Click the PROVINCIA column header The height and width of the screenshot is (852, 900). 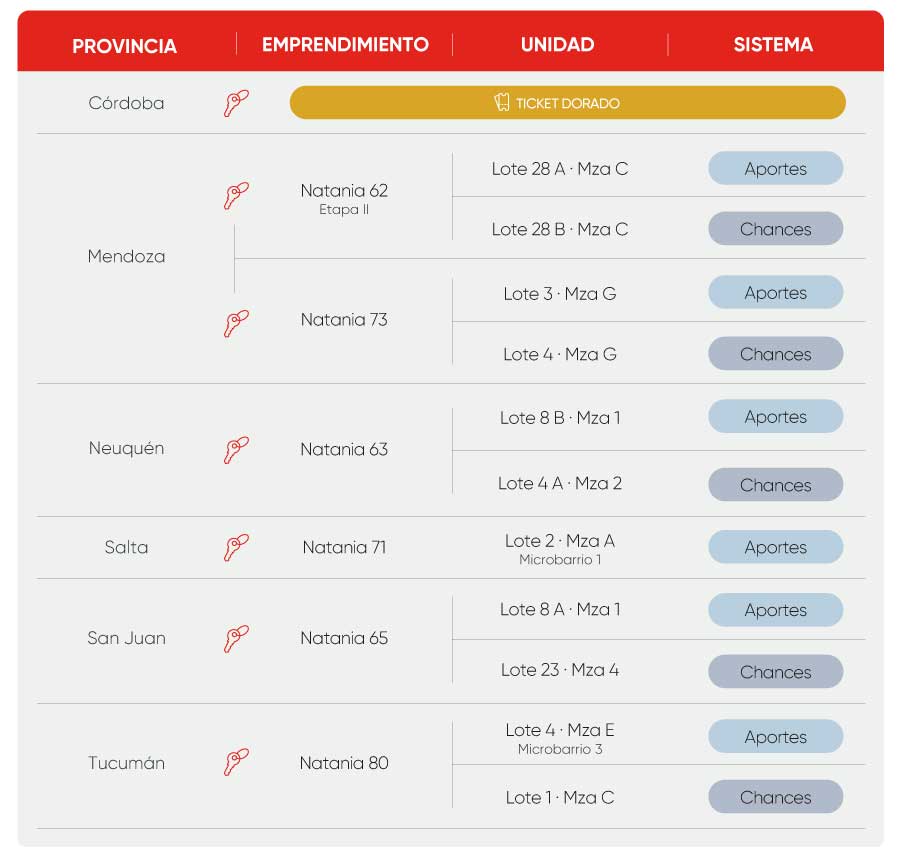pyautogui.click(x=125, y=46)
